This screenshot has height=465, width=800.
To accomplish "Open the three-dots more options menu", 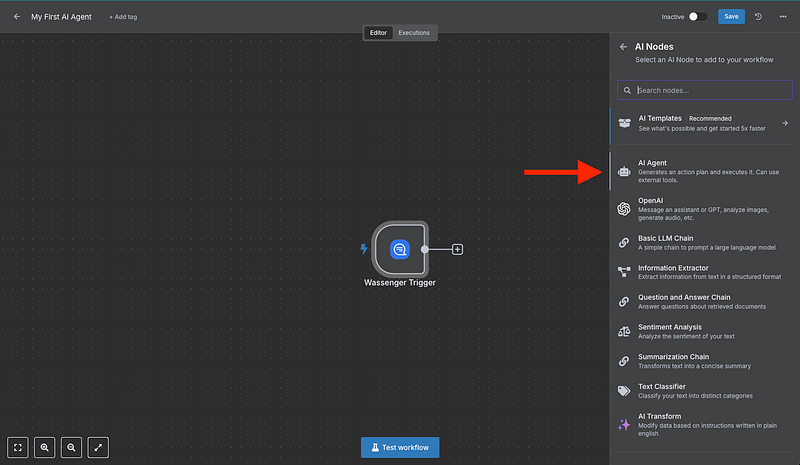I will 782,17.
